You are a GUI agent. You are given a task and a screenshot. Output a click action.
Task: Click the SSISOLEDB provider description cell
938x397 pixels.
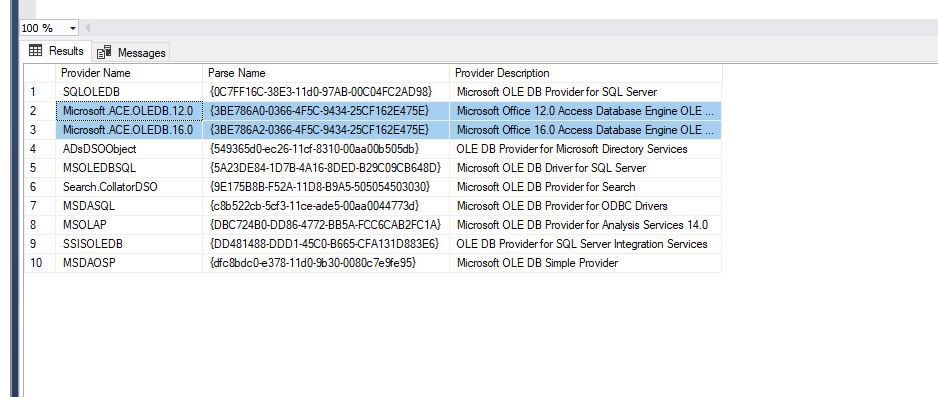click(x=586, y=244)
